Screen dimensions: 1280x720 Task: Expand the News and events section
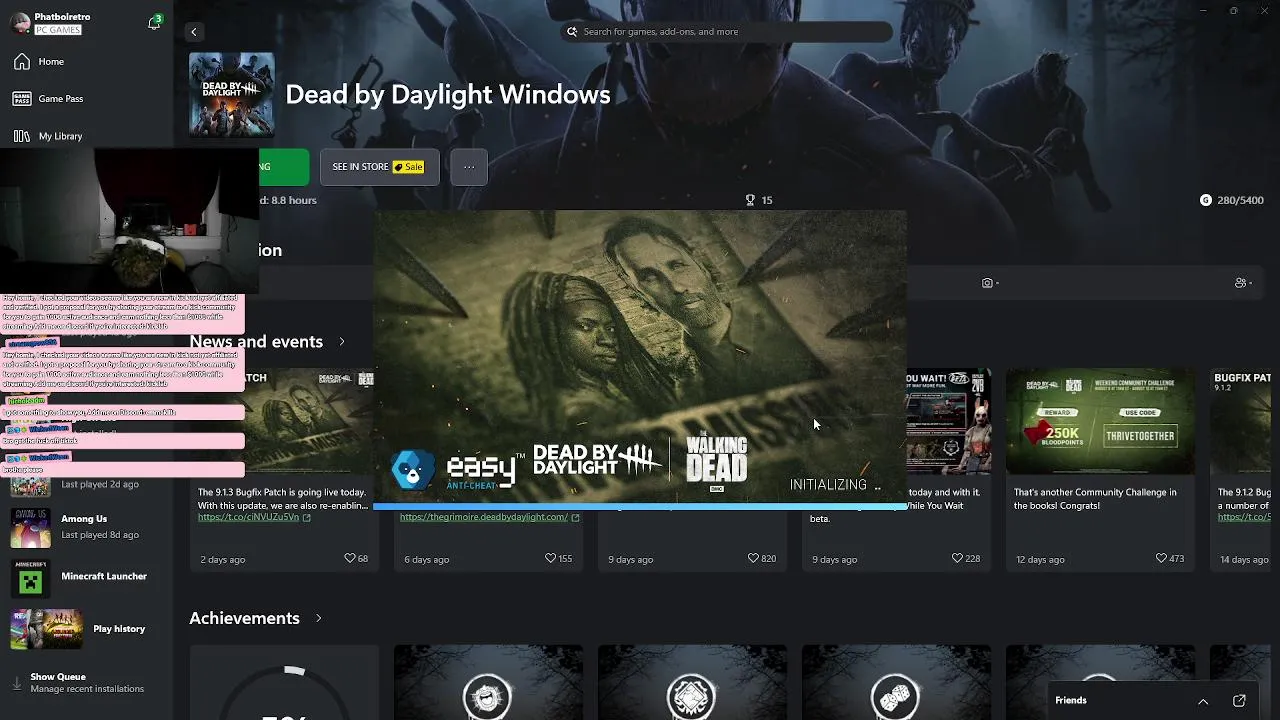(x=341, y=342)
